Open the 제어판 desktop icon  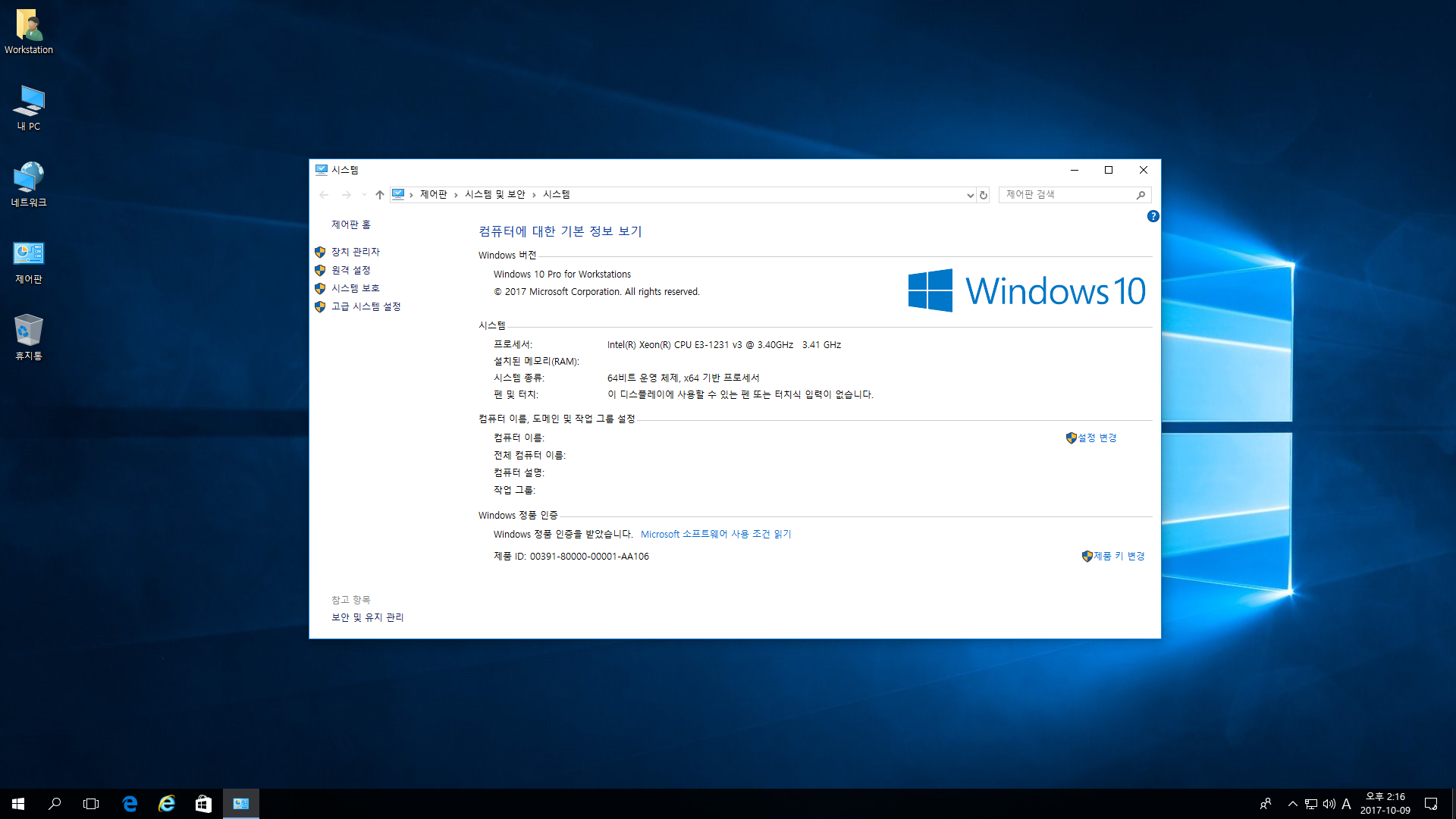pos(29,262)
